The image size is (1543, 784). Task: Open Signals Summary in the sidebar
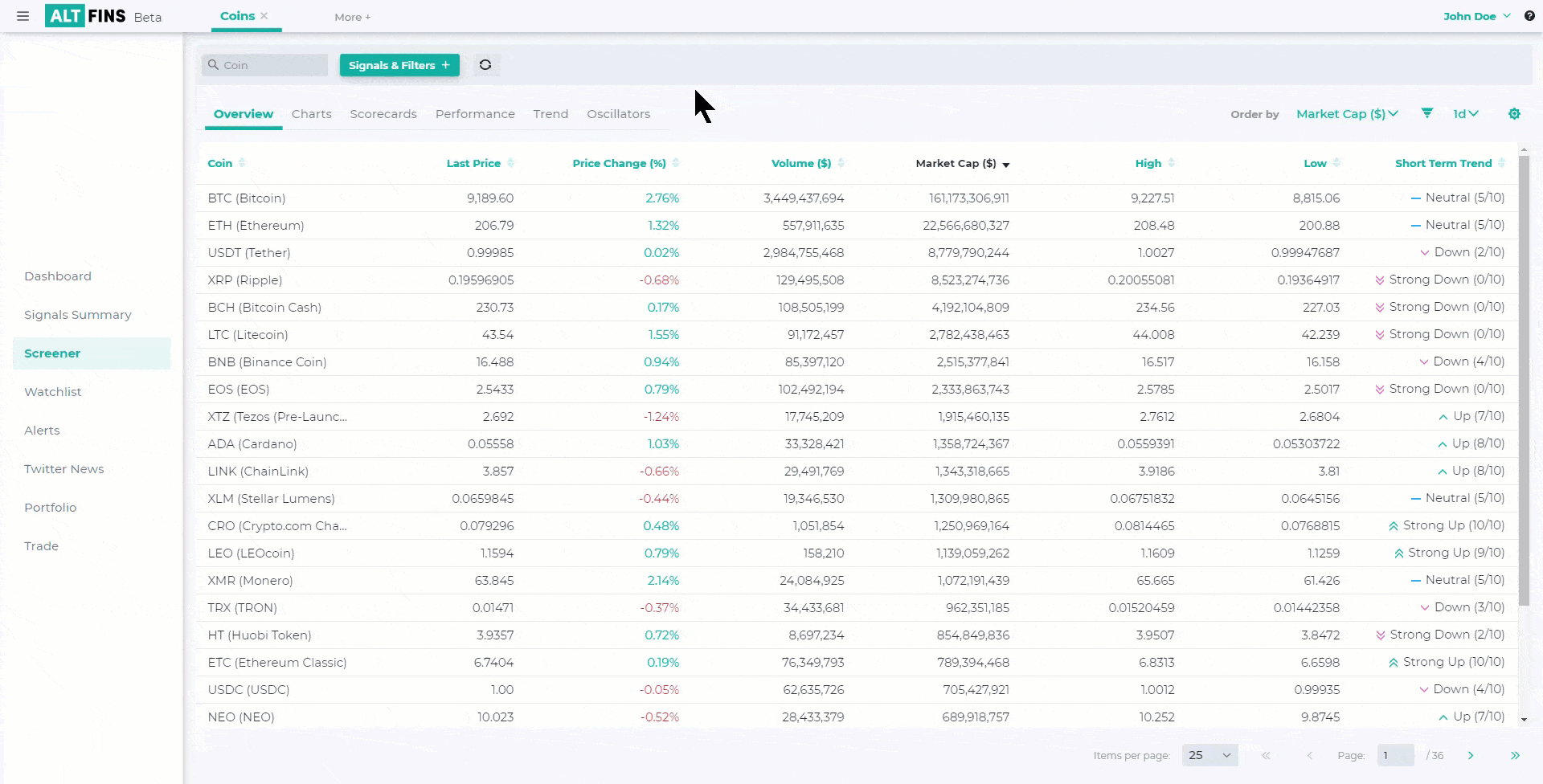click(78, 315)
